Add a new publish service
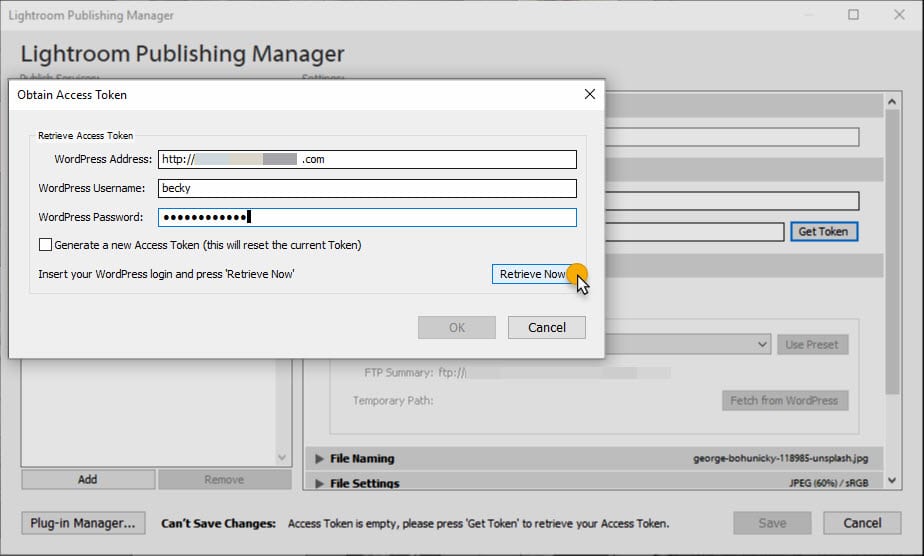Viewport: 924px width, 556px height. 88,479
